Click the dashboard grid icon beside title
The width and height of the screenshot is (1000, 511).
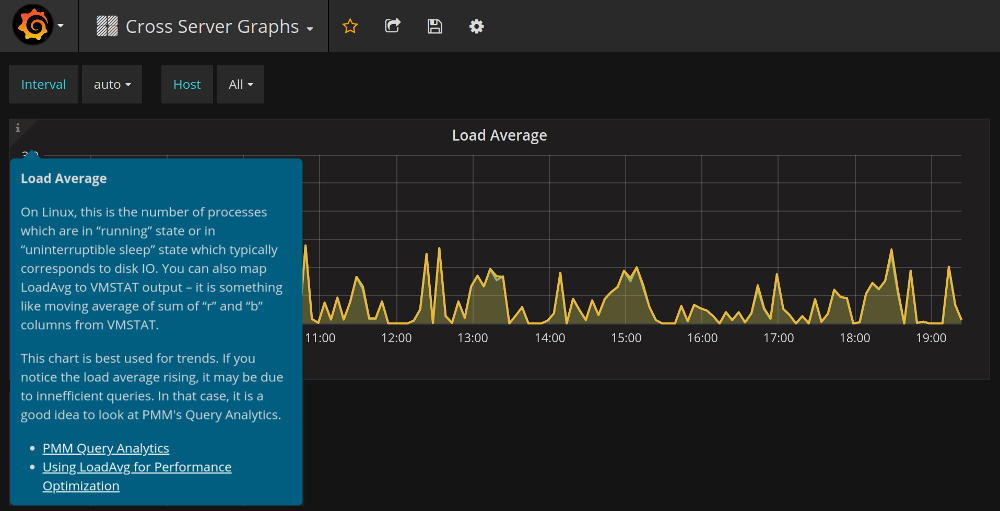click(x=106, y=27)
